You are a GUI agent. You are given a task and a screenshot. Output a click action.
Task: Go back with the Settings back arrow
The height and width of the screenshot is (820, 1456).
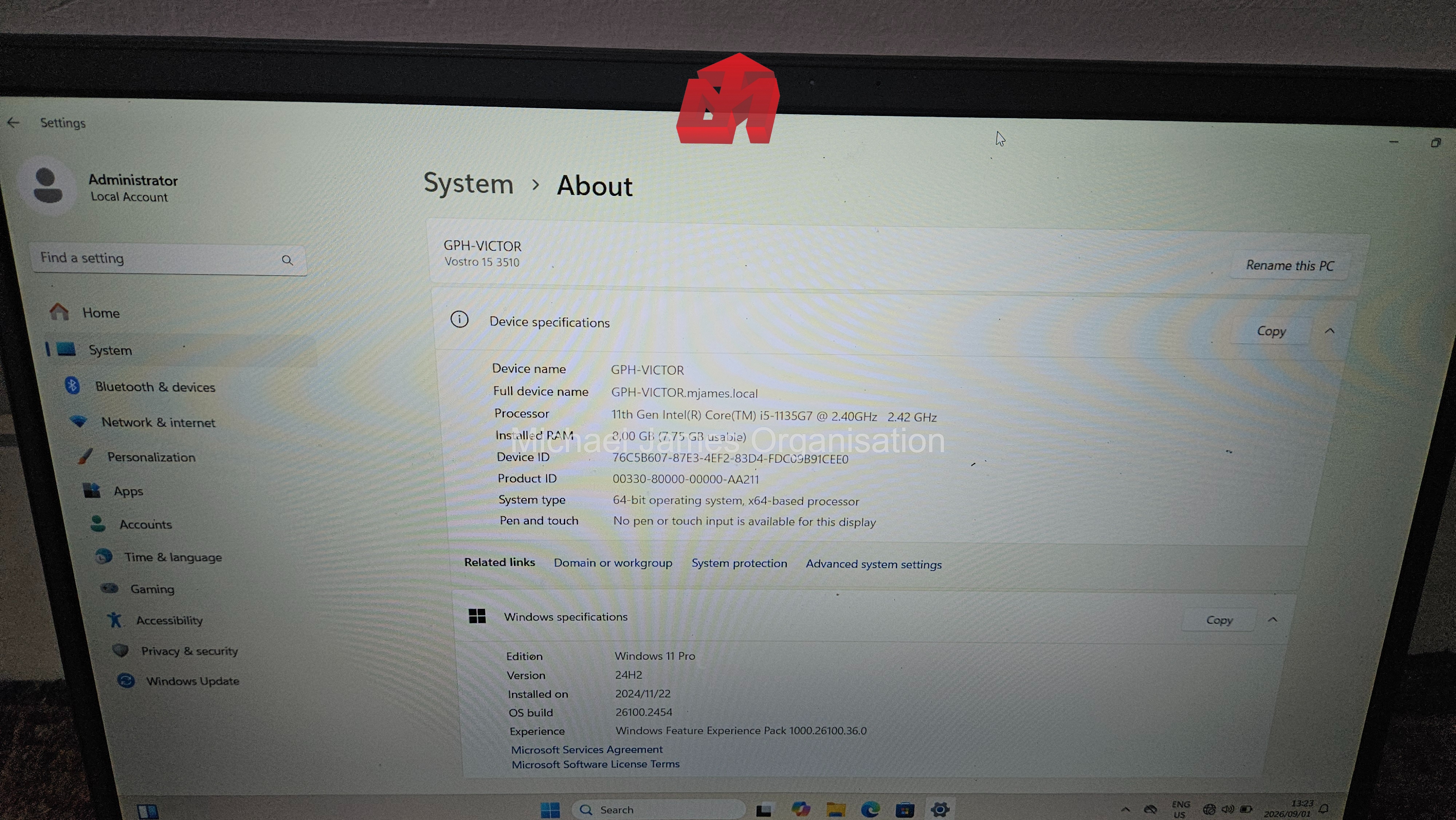(13, 122)
